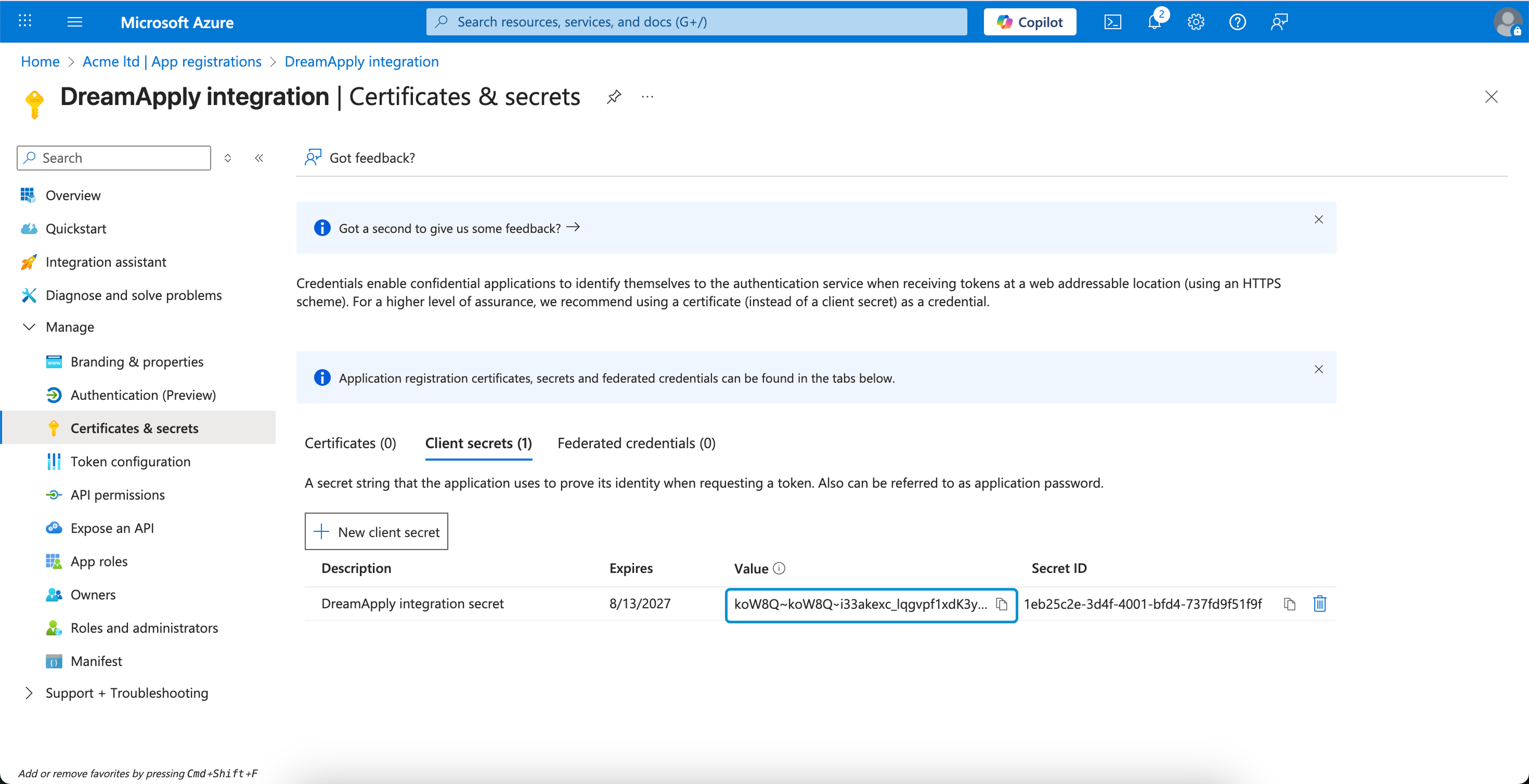Image resolution: width=1529 pixels, height=784 pixels.
Task: Focus the global search resources box
Action: click(696, 22)
